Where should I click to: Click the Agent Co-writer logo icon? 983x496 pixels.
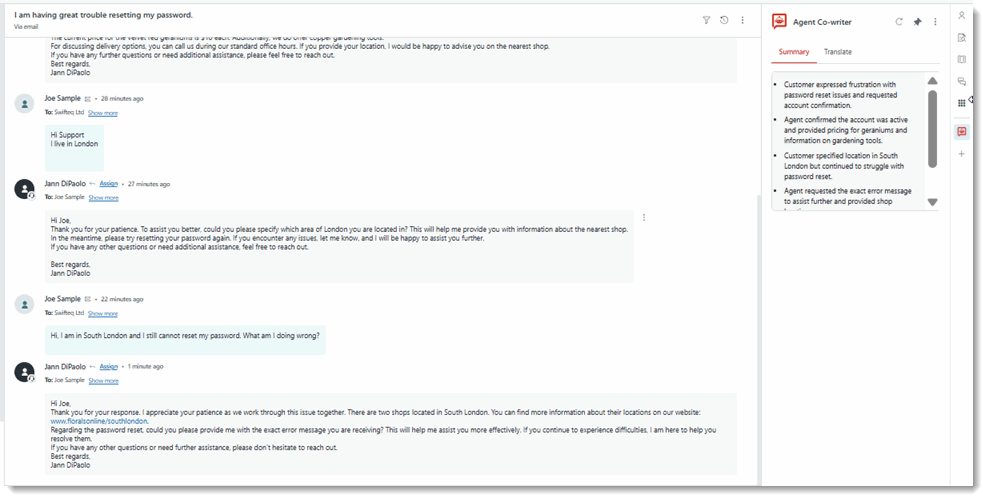tap(779, 21)
